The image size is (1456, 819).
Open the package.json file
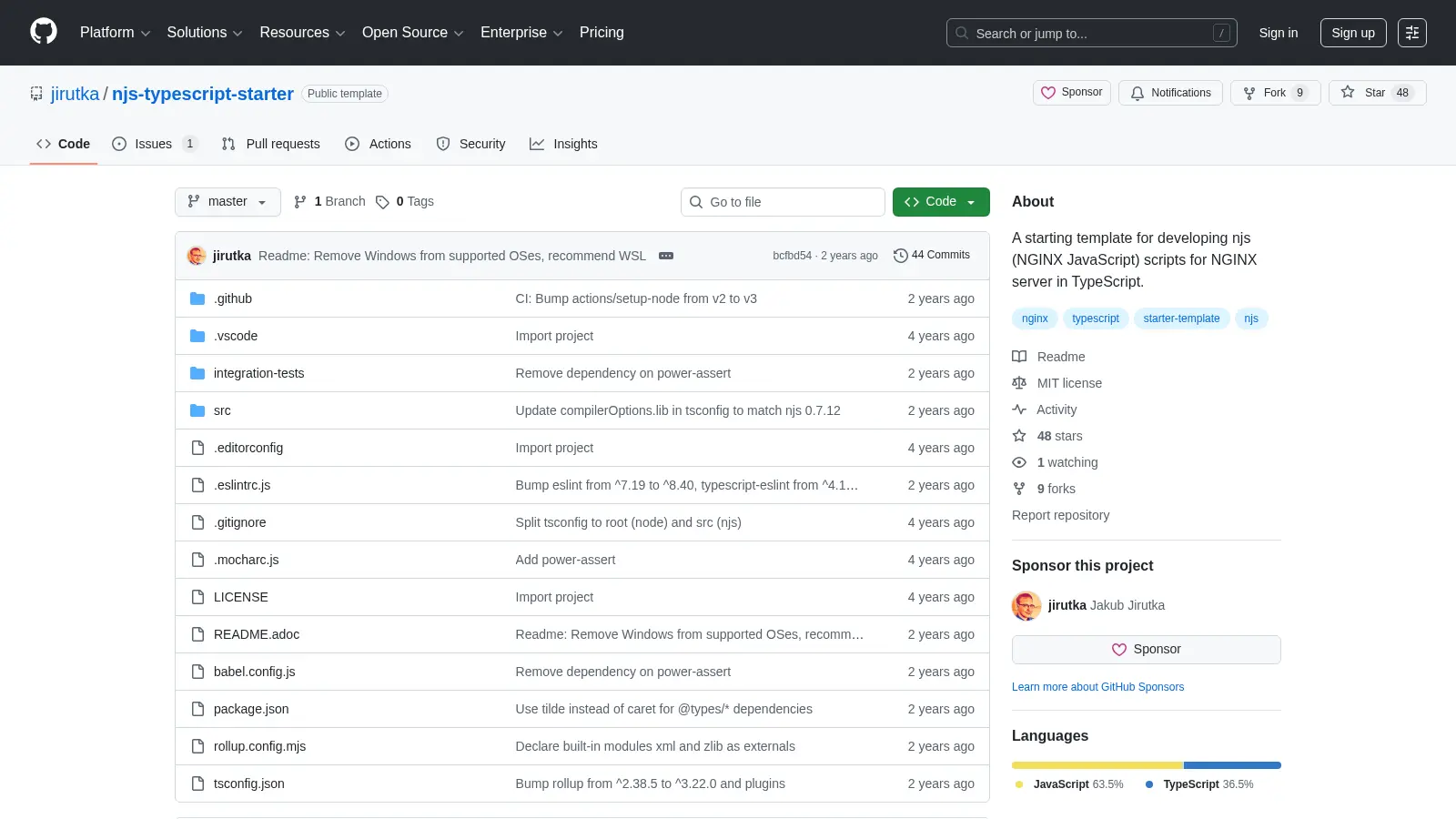click(251, 709)
